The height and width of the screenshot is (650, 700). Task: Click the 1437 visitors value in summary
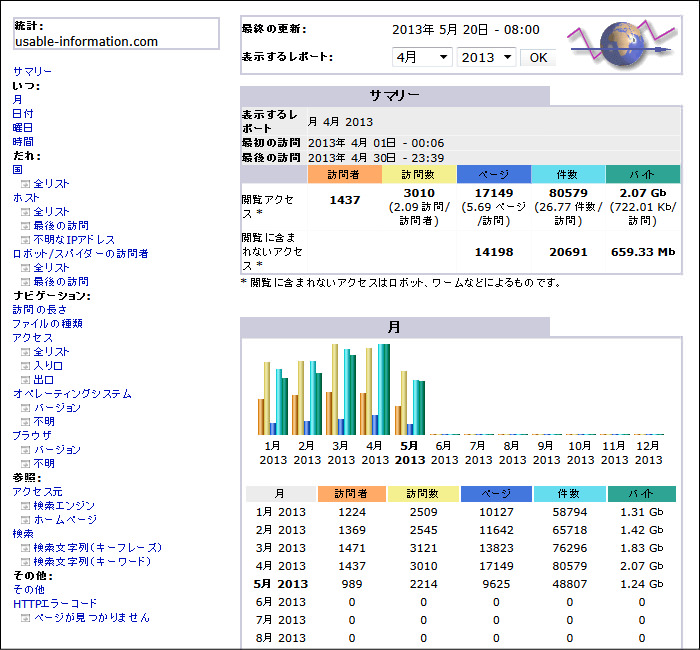(344, 200)
